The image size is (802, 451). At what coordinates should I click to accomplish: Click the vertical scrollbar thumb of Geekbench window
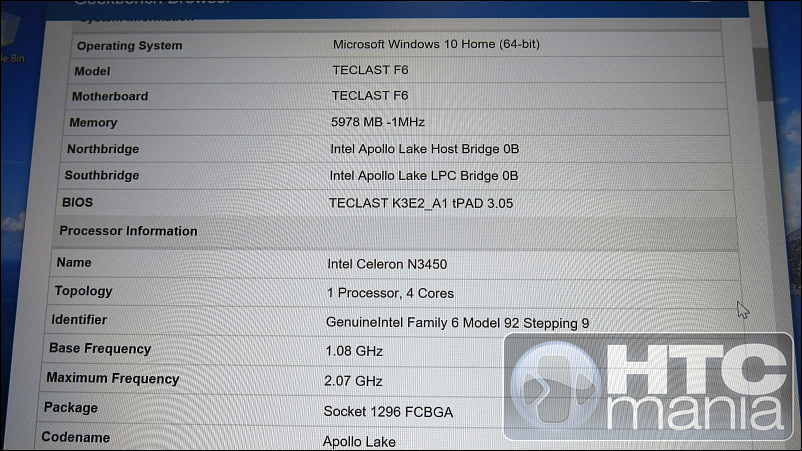click(763, 74)
